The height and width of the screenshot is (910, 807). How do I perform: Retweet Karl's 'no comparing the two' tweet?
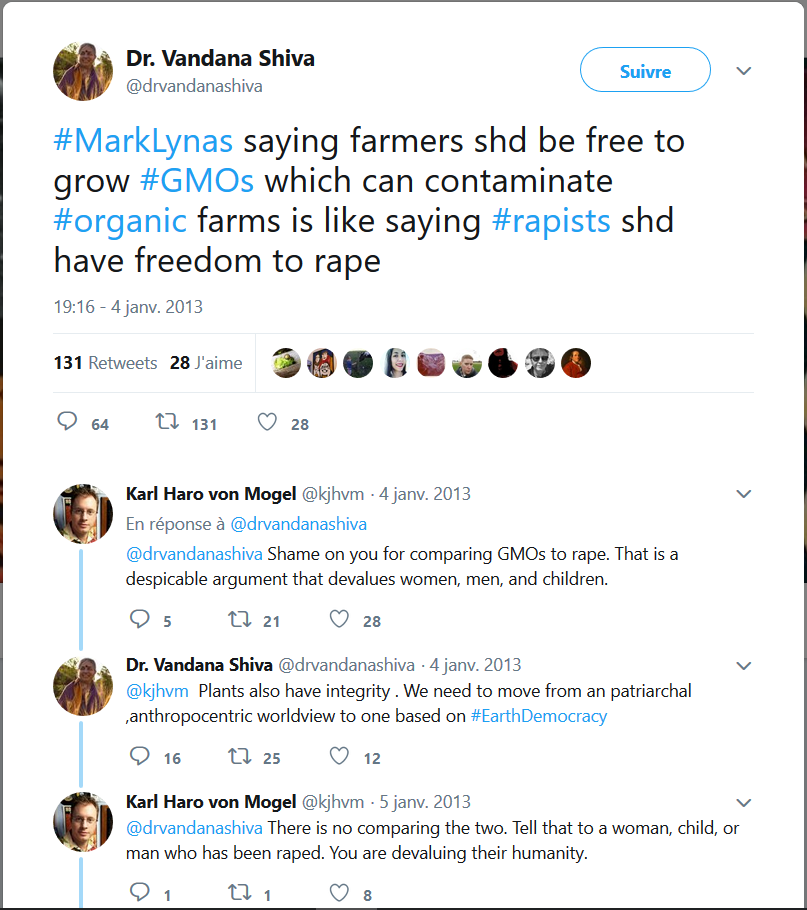coord(240,892)
